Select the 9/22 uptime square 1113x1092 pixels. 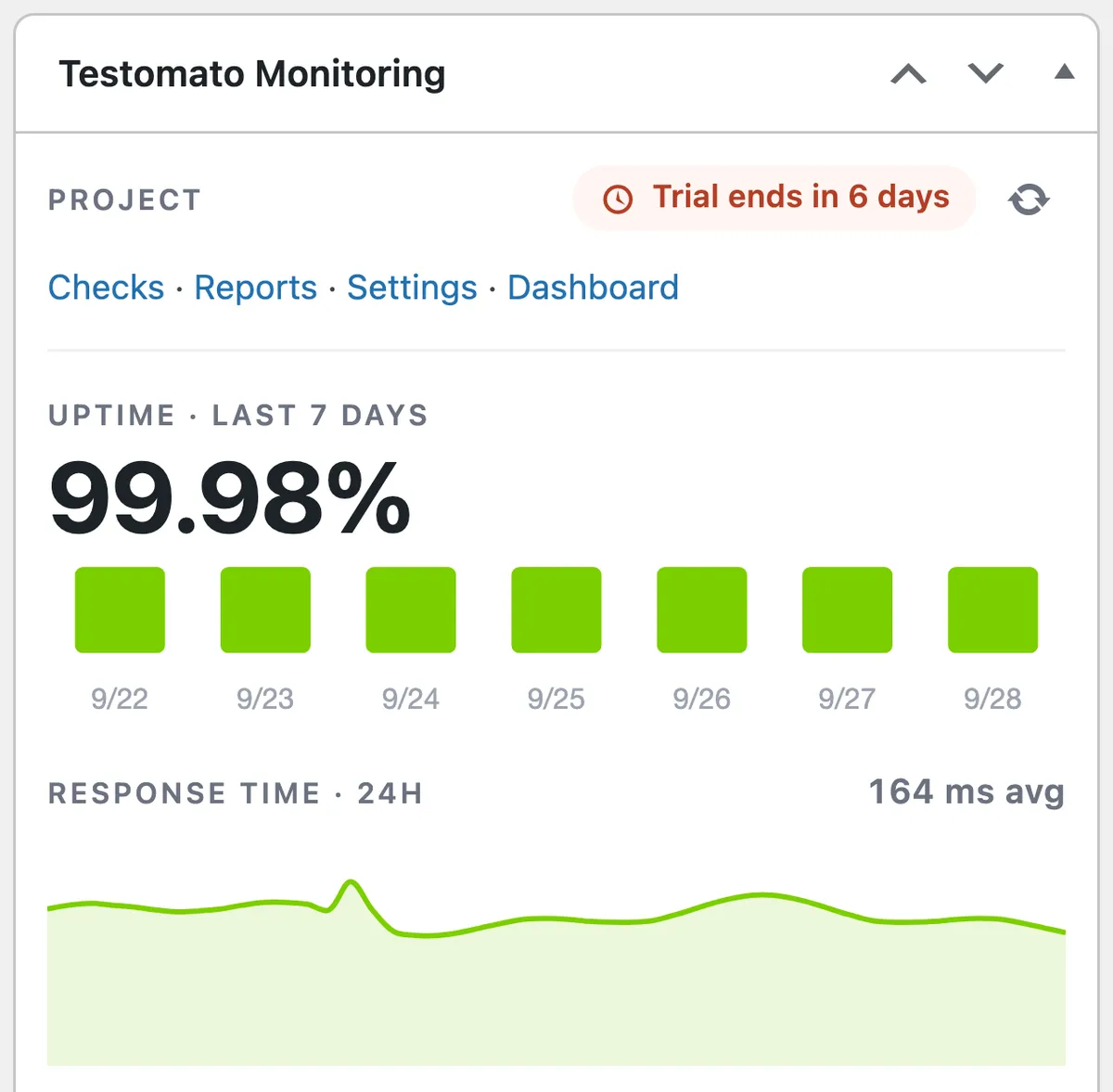tap(120, 610)
